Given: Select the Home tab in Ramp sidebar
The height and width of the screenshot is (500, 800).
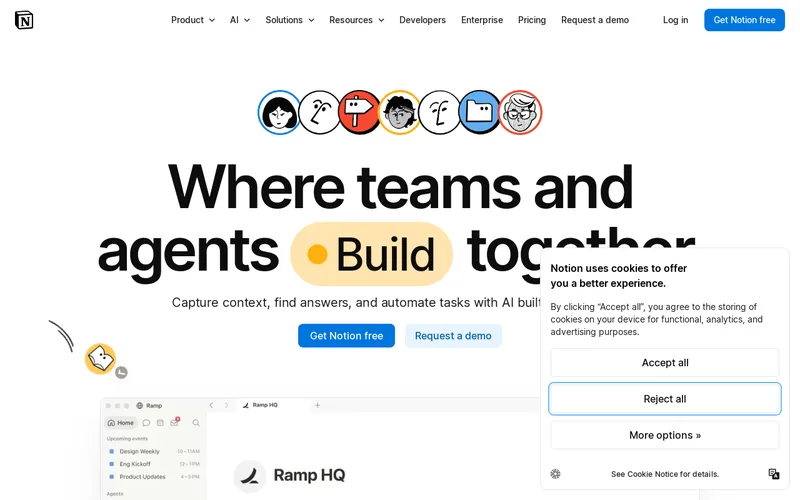Looking at the screenshot, I should [x=121, y=423].
